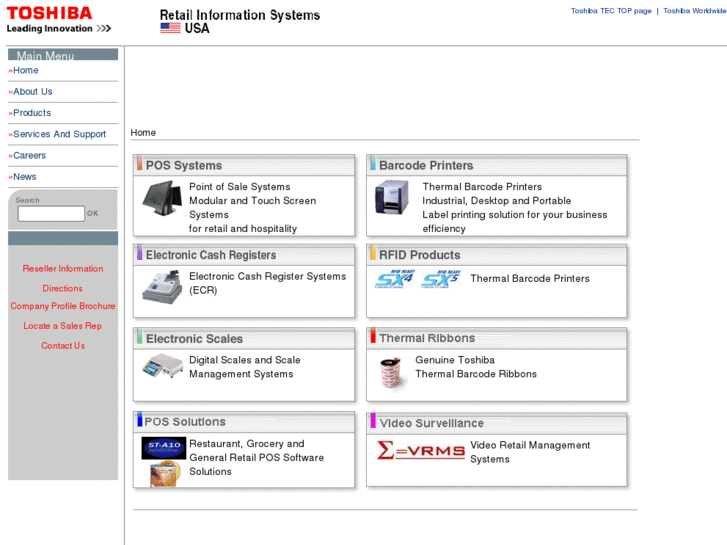Open the Video Surveillance category heading

tap(432, 423)
